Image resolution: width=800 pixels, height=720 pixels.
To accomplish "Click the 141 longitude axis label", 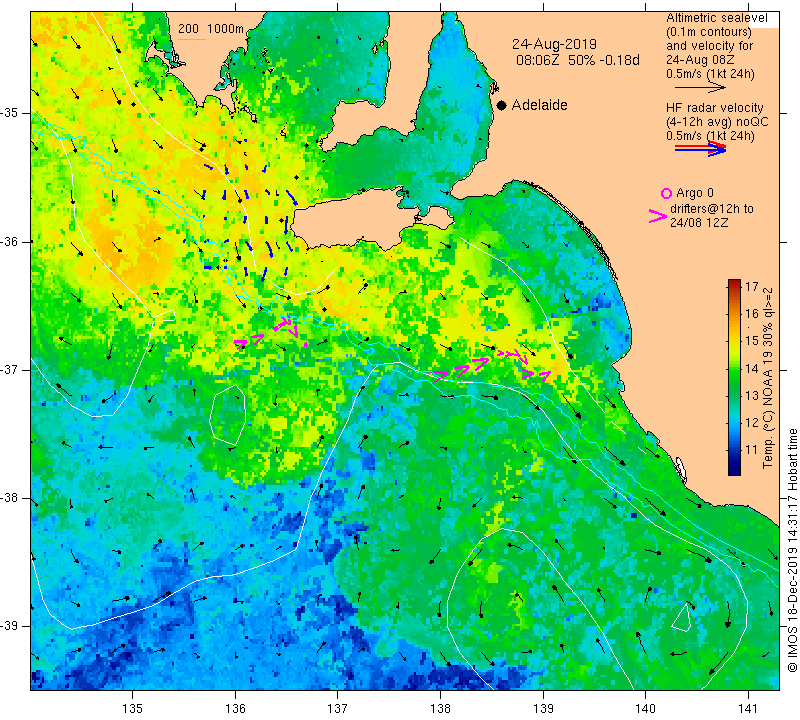I will 748,708.
